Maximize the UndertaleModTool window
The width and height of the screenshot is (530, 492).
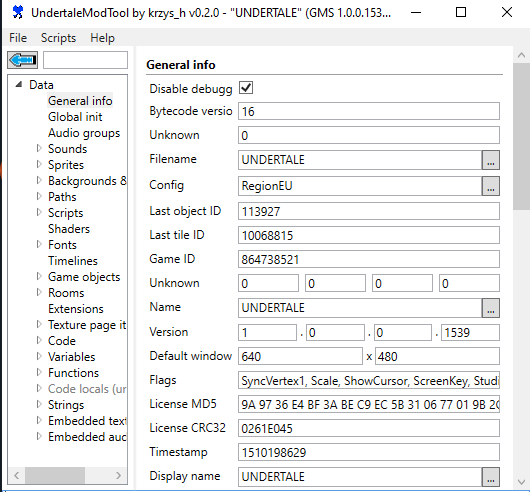461,13
